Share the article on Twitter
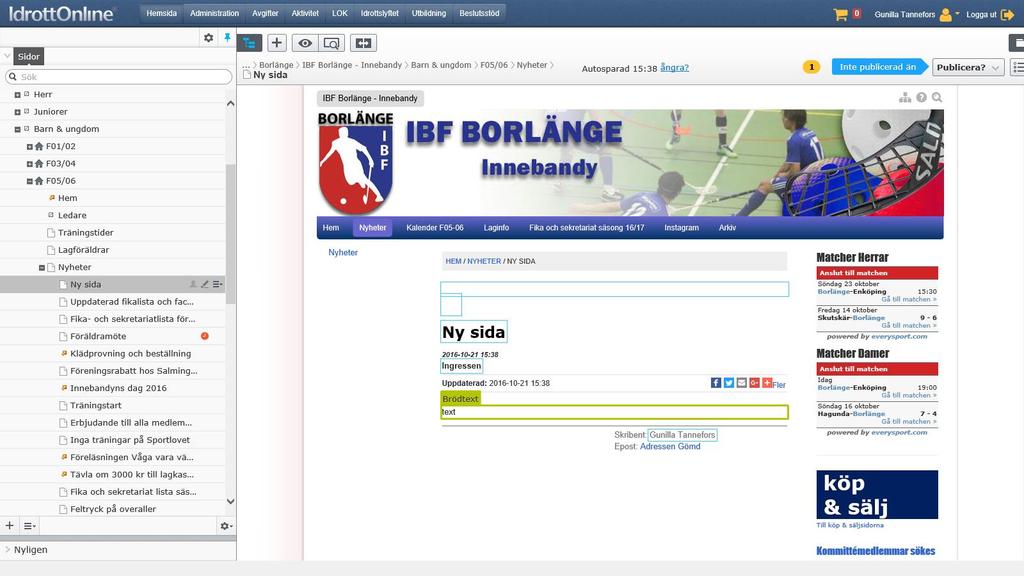Viewport: 1024px width, 576px height. click(x=729, y=383)
